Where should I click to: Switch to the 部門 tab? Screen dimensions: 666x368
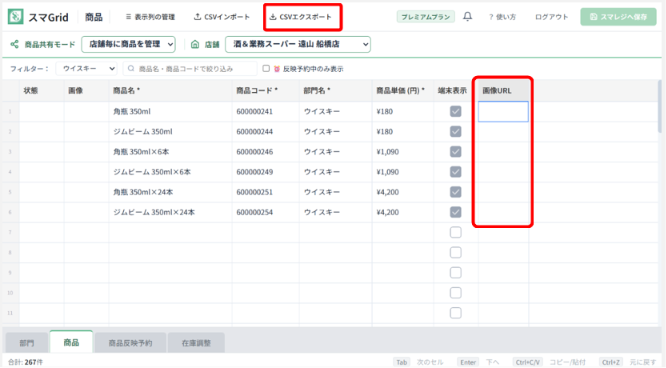click(x=27, y=343)
